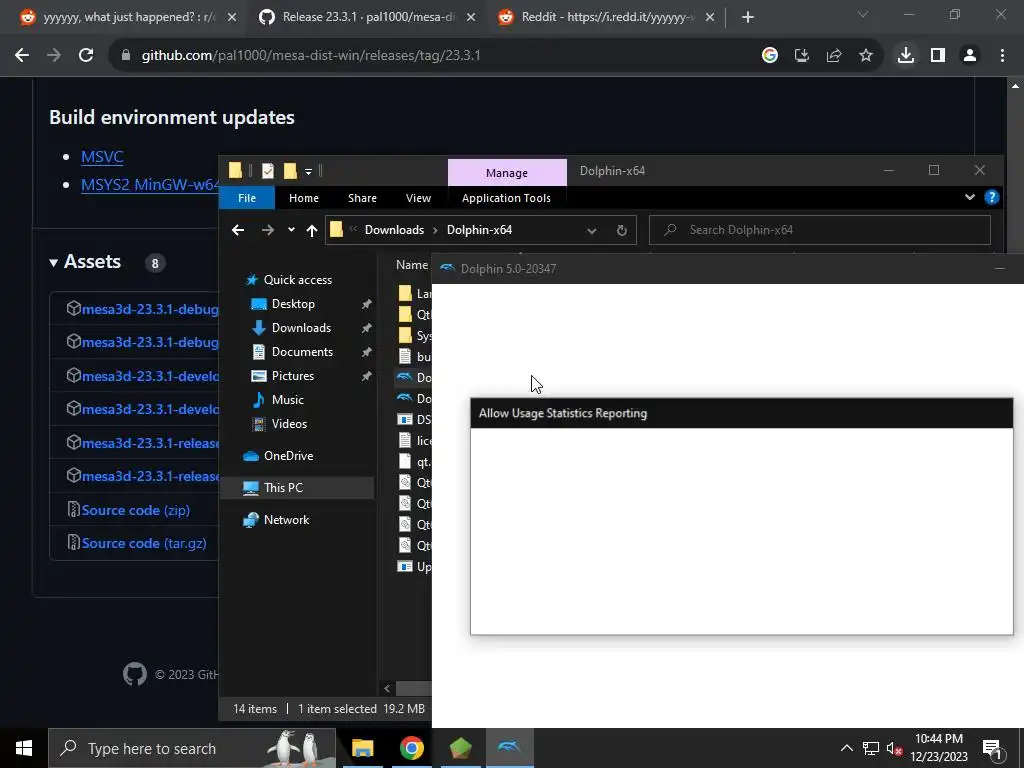Click the taskbar search box

click(x=192, y=748)
